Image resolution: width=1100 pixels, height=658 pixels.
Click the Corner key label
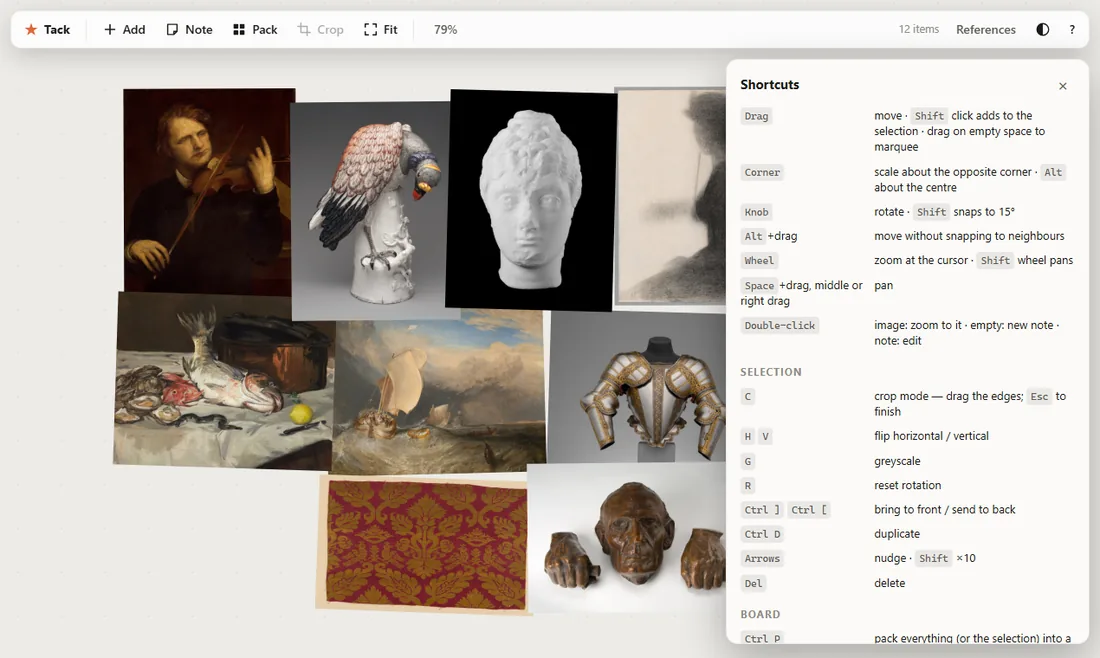click(x=762, y=173)
